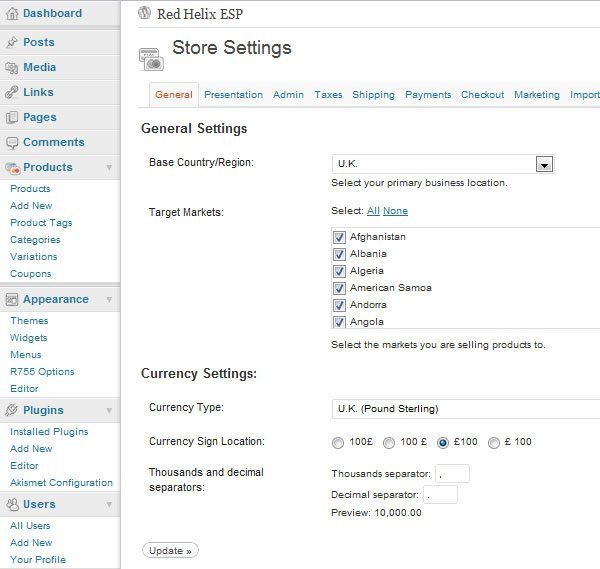Click the Decimal separator input field
Viewport: 600px width, 569px height.
(440, 495)
